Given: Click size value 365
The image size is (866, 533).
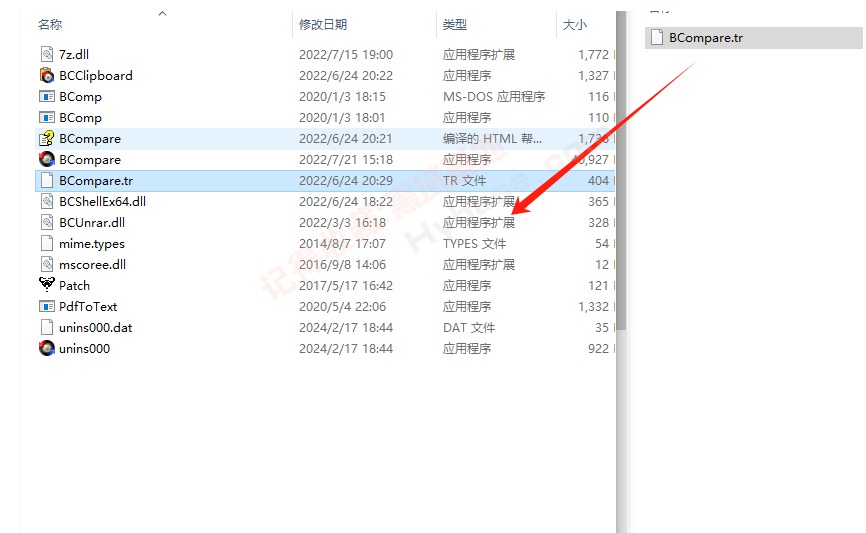Looking at the screenshot, I should (598, 201).
